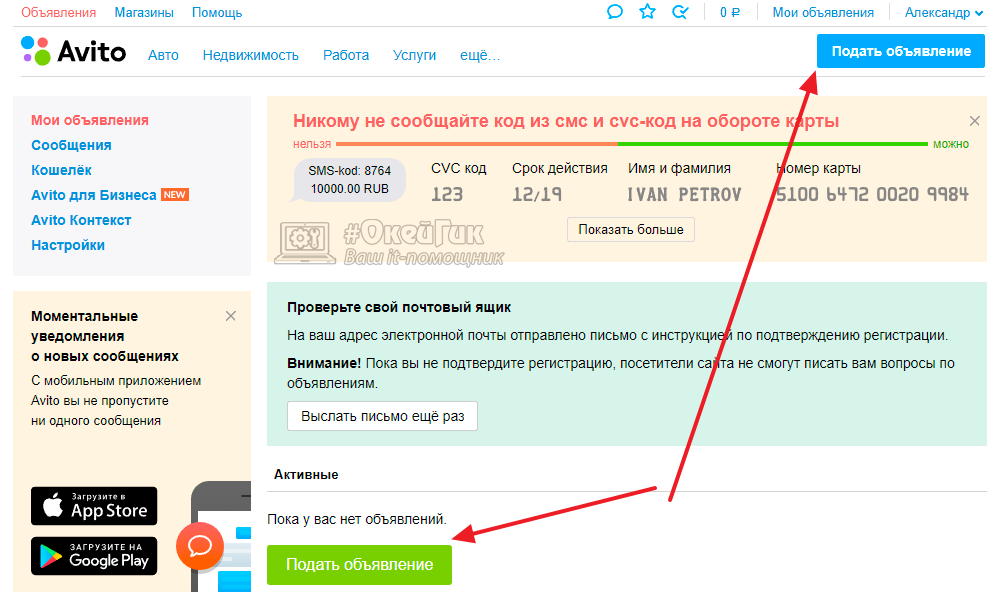Open favorites star icon in header
This screenshot has width=987, height=592.
[647, 12]
